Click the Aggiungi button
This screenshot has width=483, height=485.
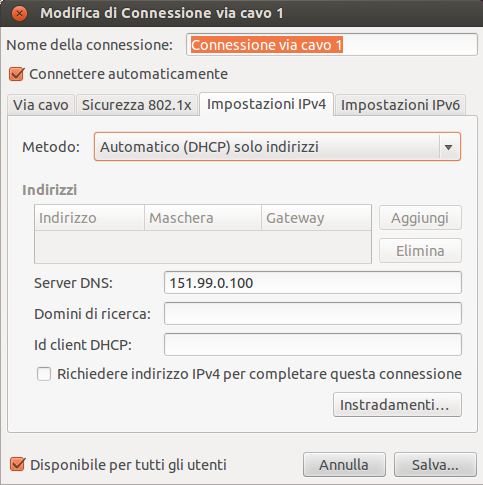[420, 218]
